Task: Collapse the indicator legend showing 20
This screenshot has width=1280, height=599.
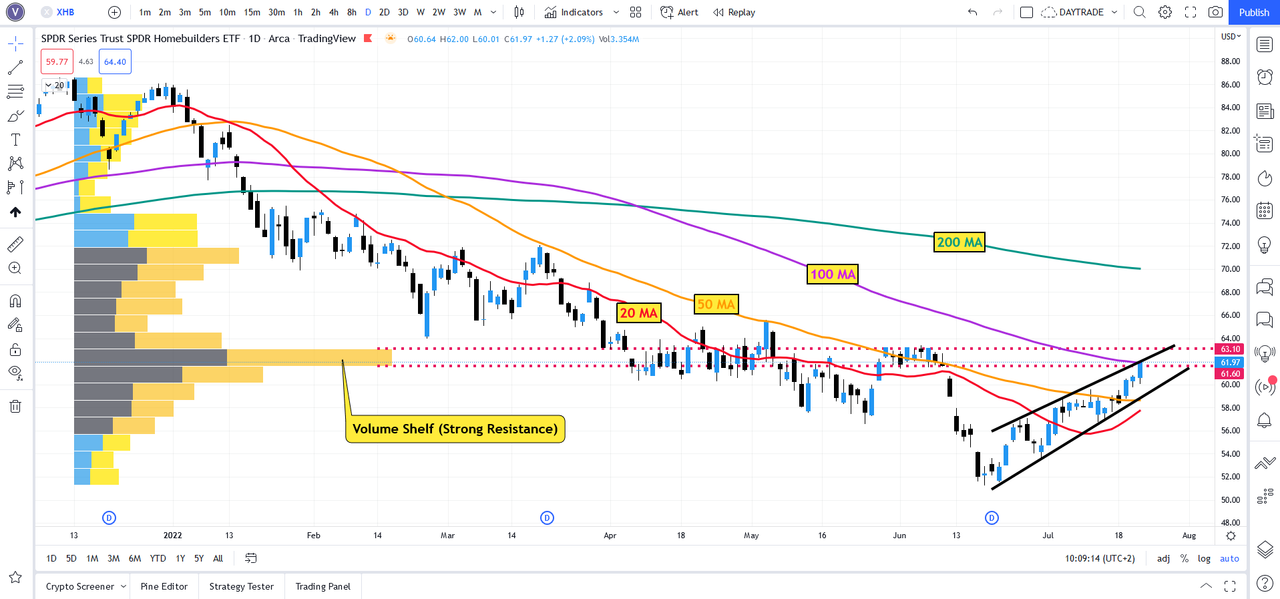Action: point(47,86)
